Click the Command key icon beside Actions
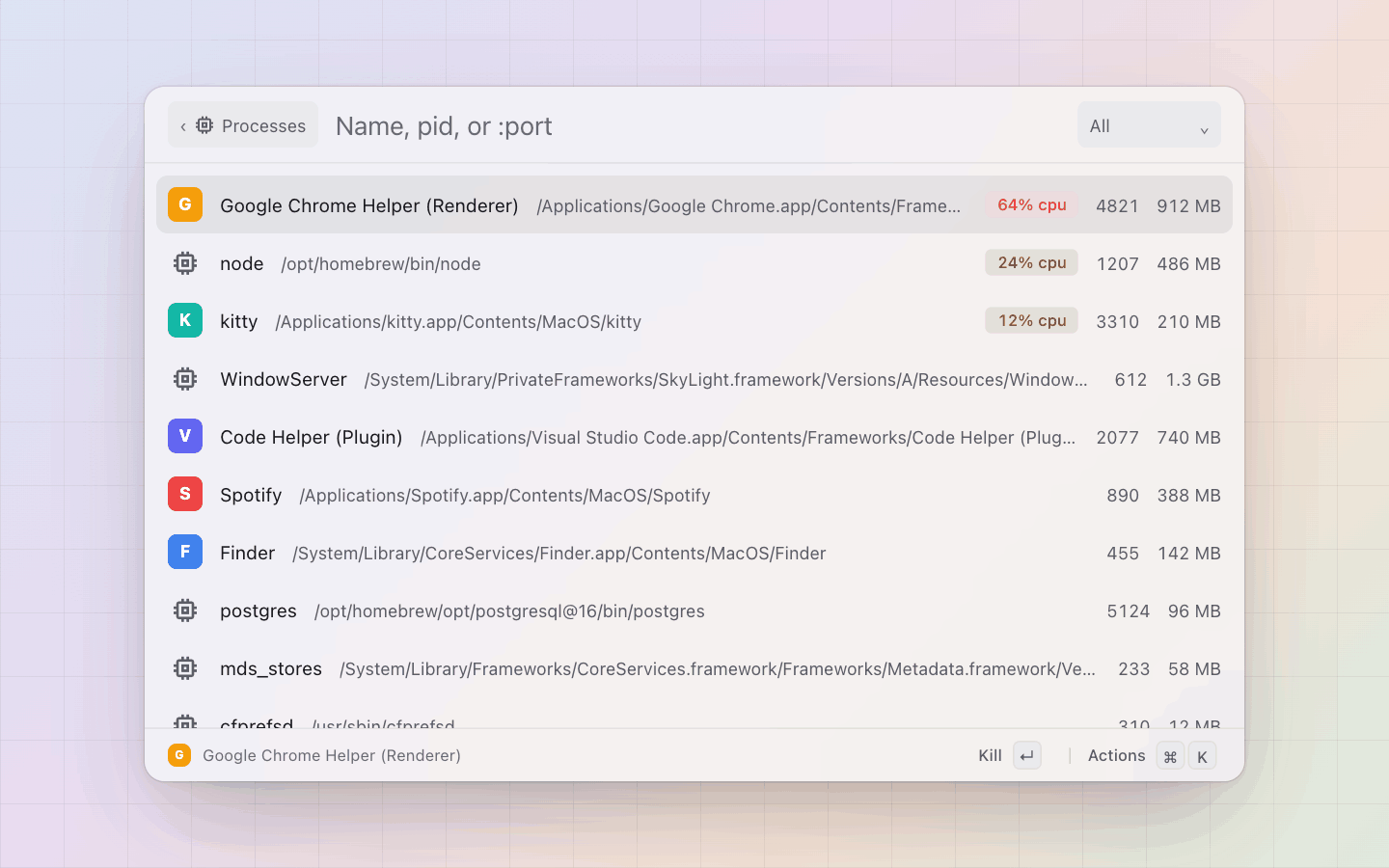1389x868 pixels. tap(1170, 756)
